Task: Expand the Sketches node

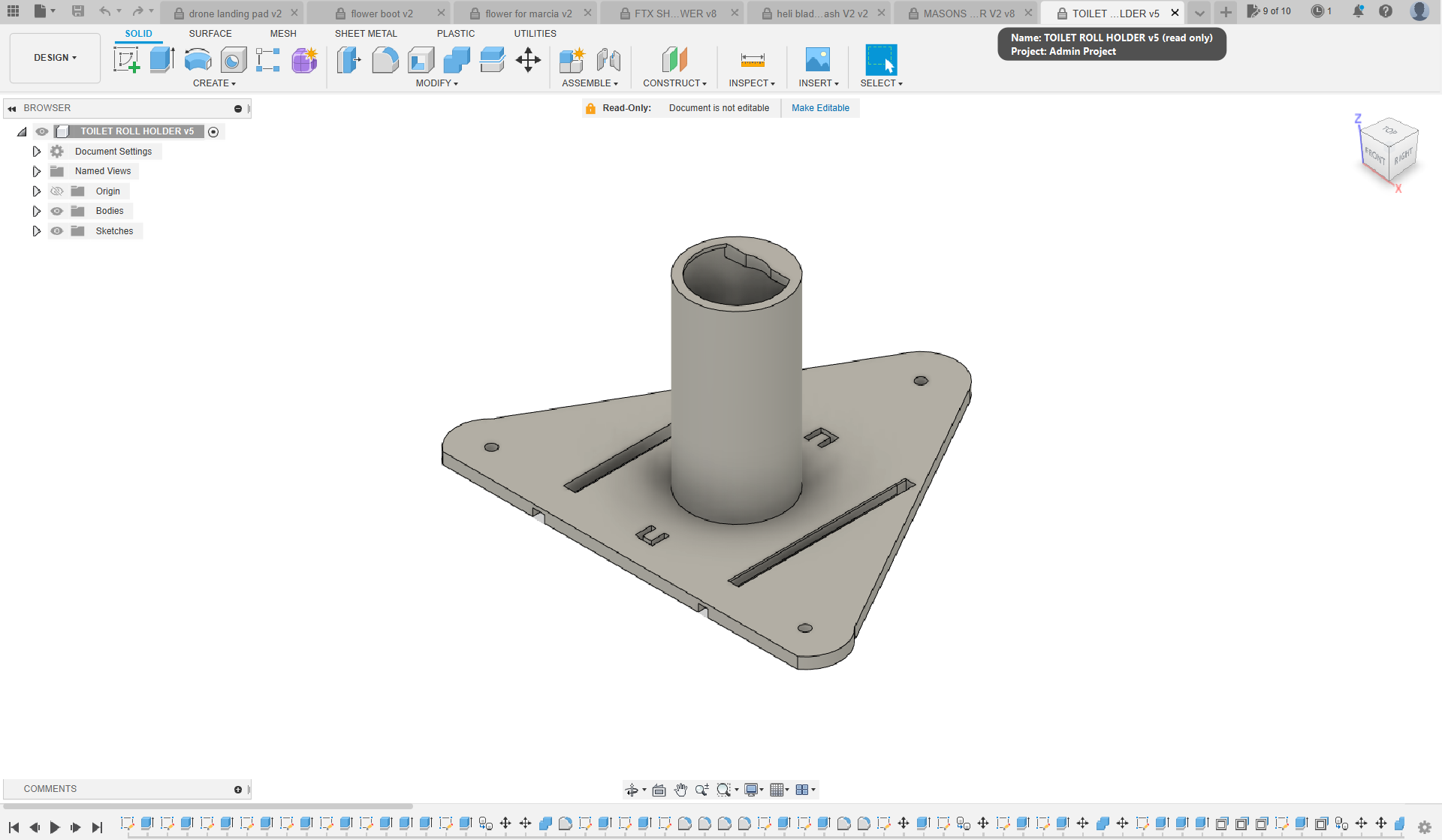Action: pyautogui.click(x=36, y=231)
